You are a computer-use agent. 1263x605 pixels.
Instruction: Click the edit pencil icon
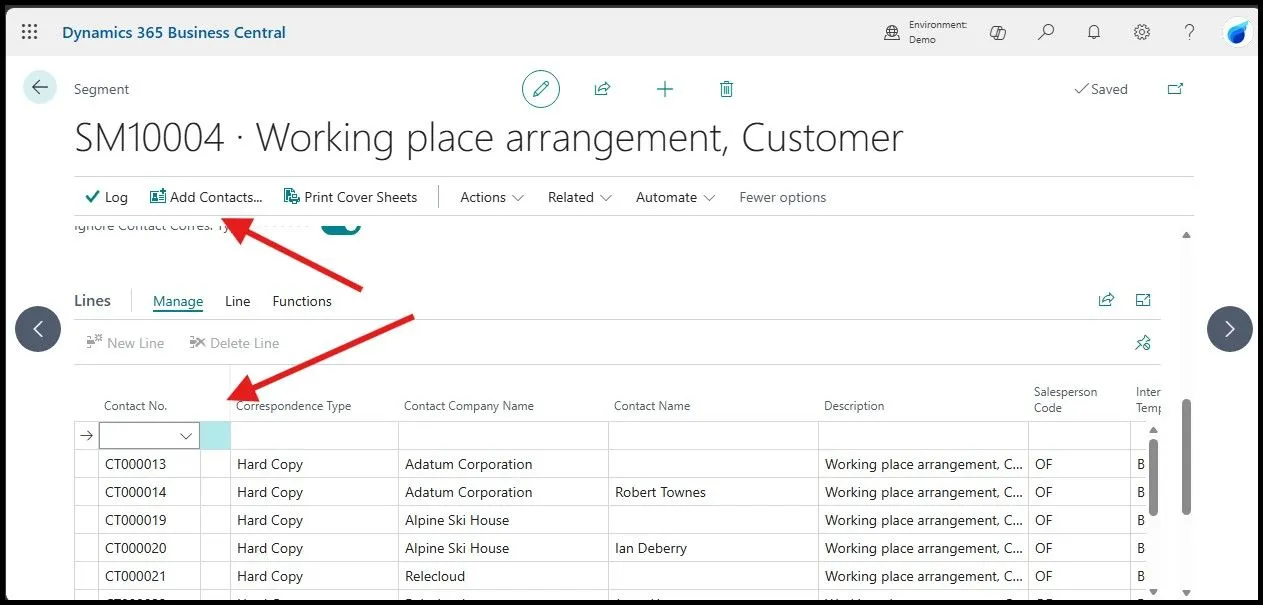pyautogui.click(x=541, y=89)
